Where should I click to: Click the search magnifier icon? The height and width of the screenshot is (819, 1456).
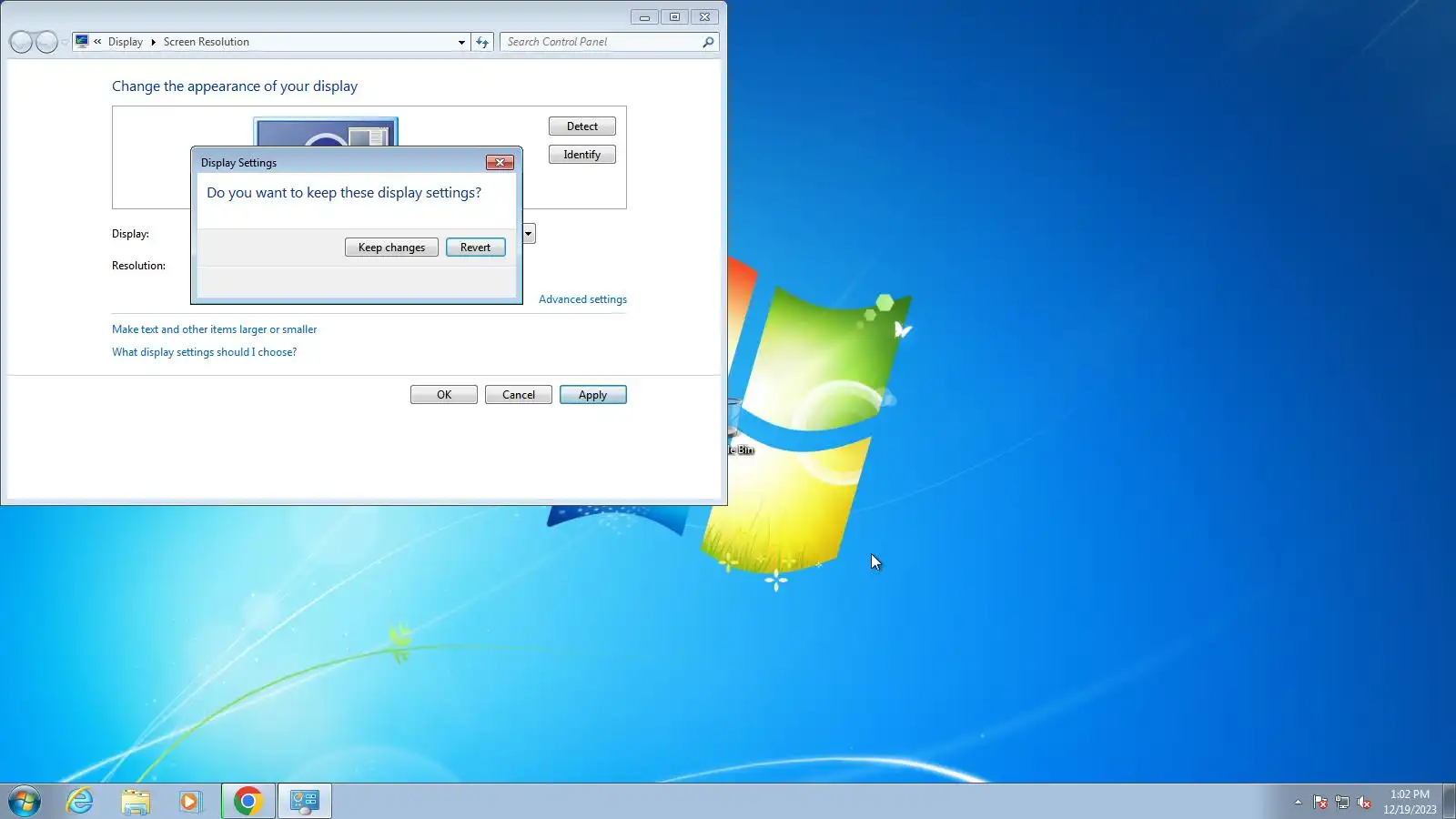[708, 42]
